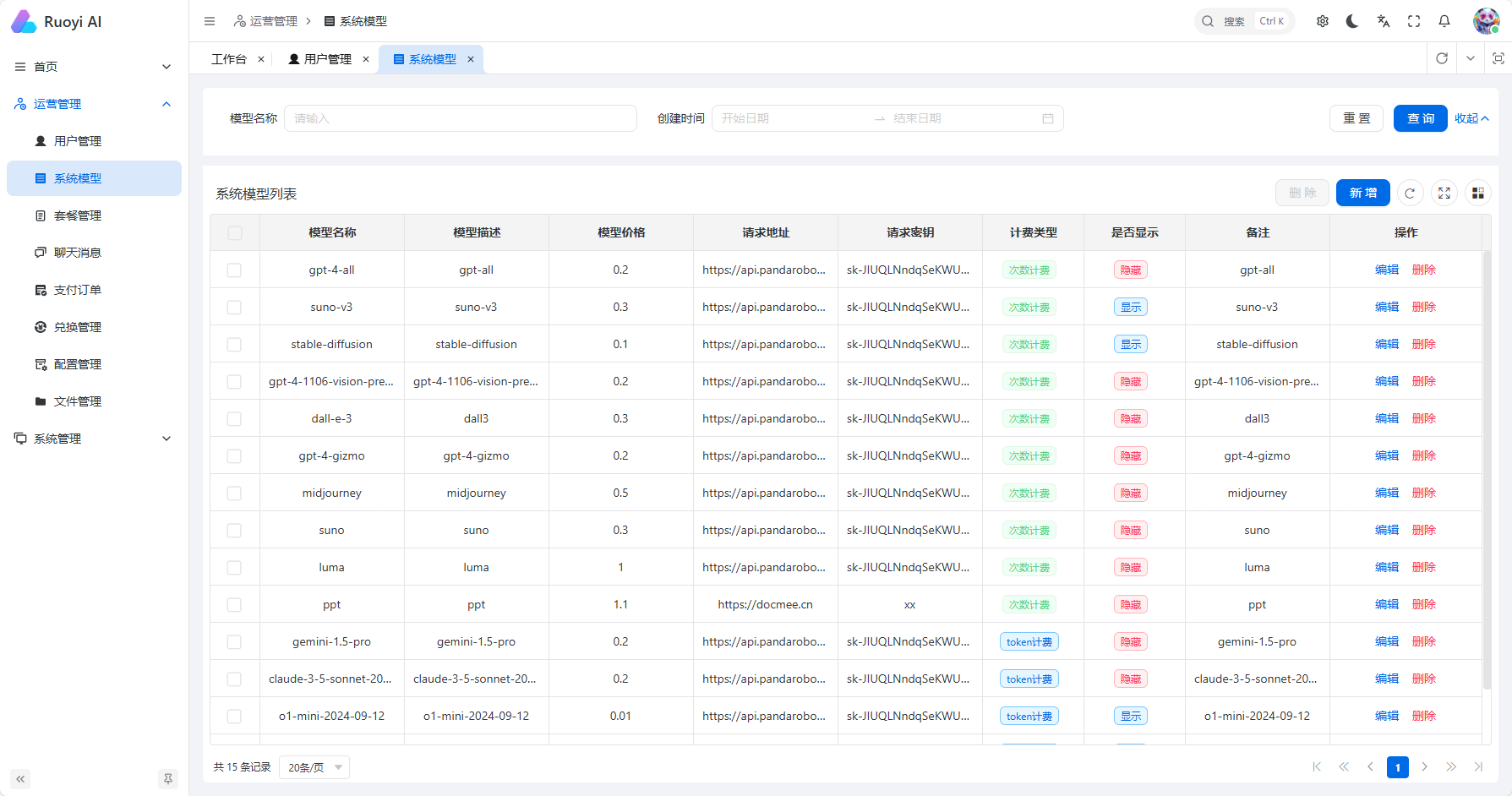
Task: Open settings via the gear icon
Action: tap(1323, 21)
